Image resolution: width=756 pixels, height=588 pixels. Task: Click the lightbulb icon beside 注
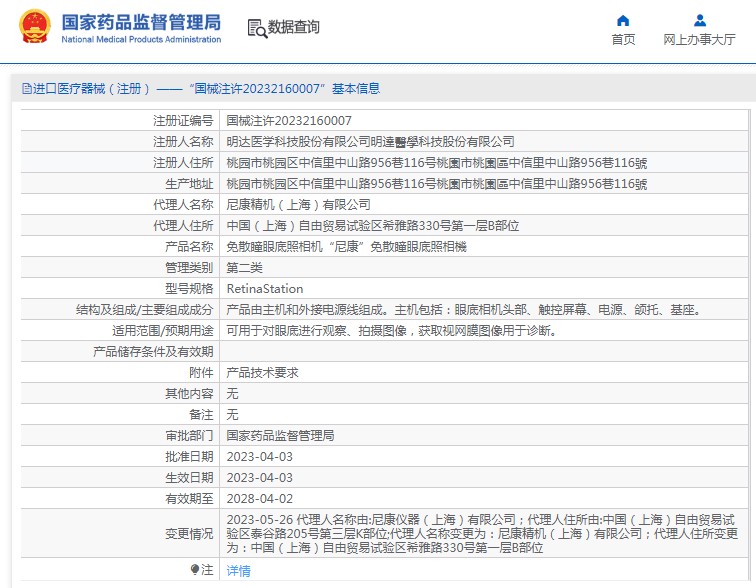(195, 570)
